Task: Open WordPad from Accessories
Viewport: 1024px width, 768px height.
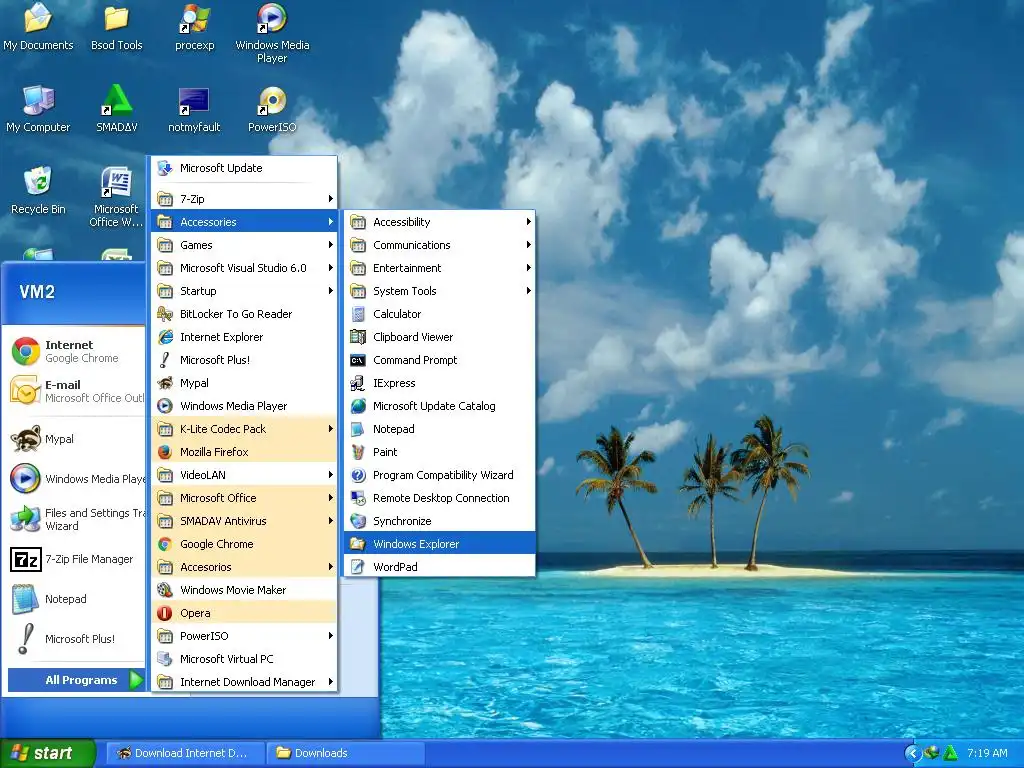Action: [440, 567]
